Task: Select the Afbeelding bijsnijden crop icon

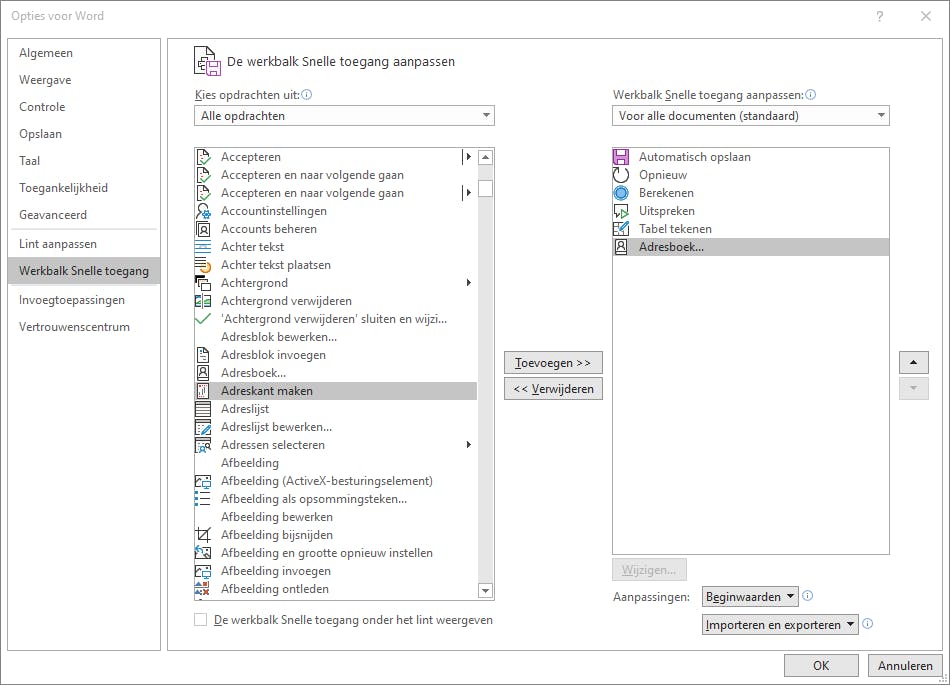Action: (203, 535)
